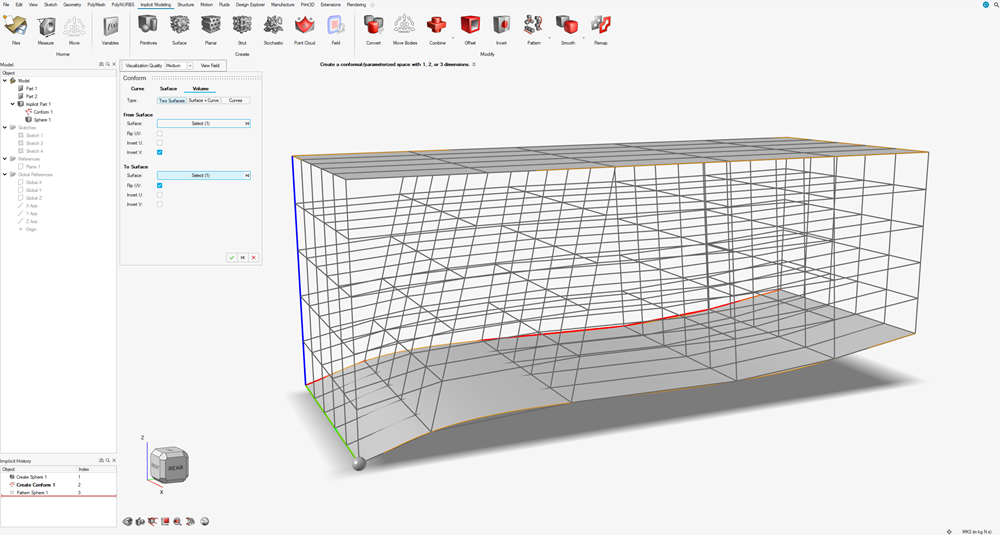The width and height of the screenshot is (1000, 535).
Task: Select the Strut lattice tool
Action: (242, 28)
